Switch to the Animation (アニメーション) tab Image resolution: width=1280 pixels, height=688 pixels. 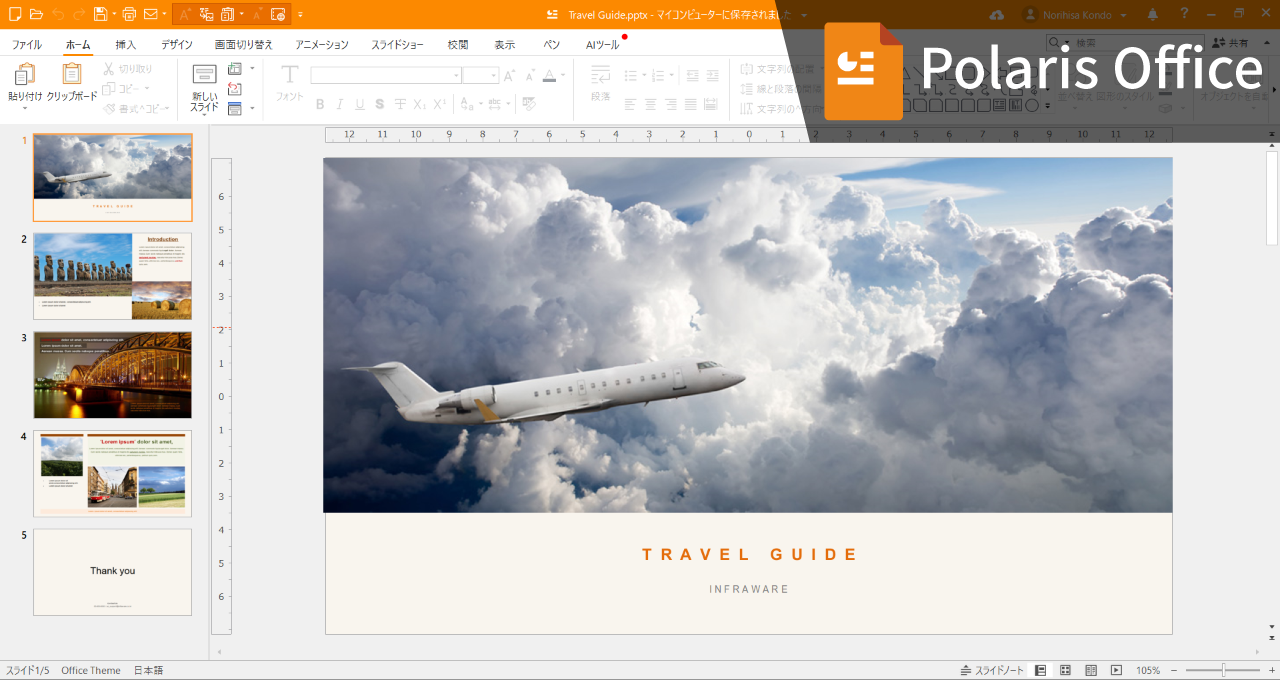pos(322,45)
